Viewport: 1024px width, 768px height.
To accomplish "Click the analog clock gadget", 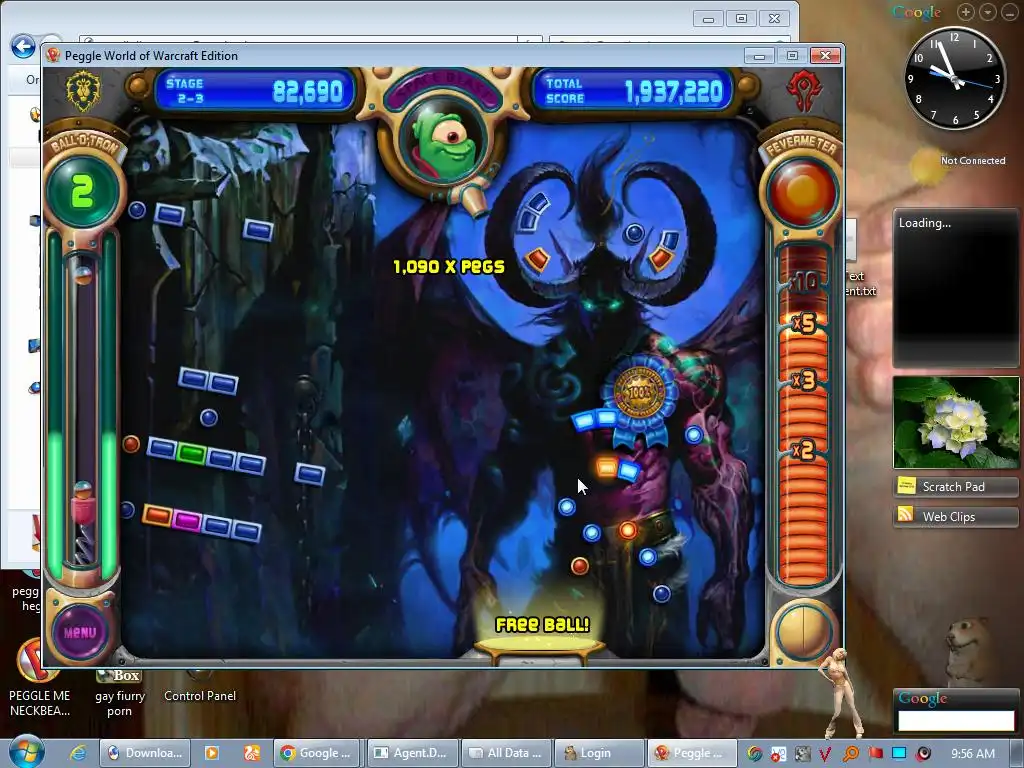I will pyautogui.click(x=955, y=79).
